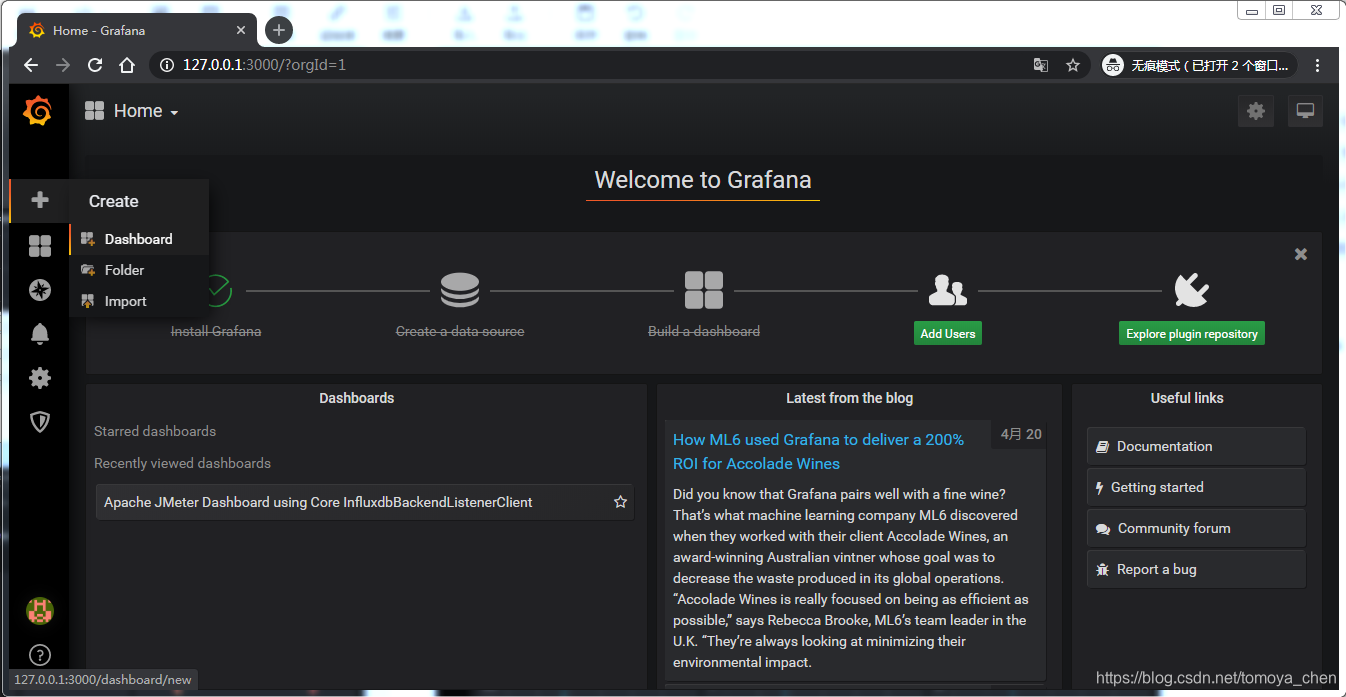
Task: Open the Getting started link
Action: point(1196,487)
